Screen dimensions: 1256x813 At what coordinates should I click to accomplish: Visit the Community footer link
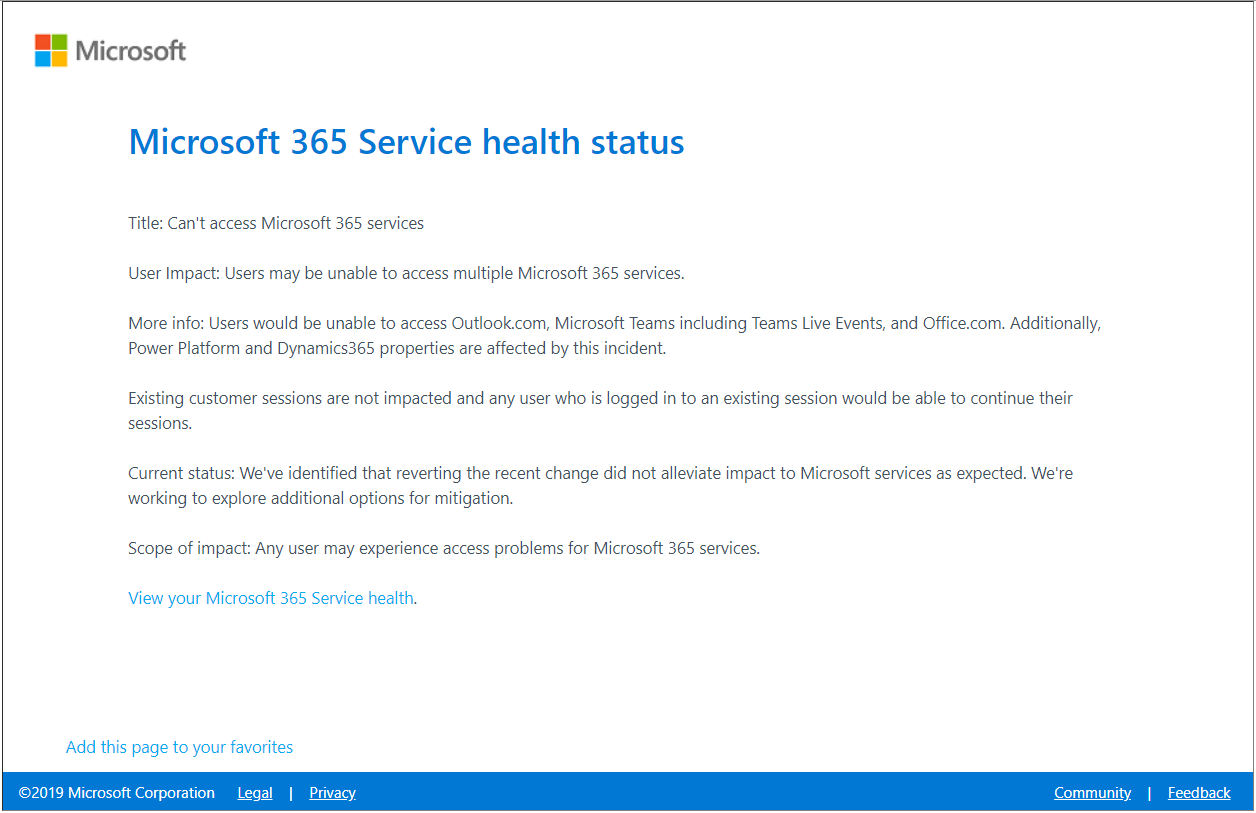point(1092,793)
